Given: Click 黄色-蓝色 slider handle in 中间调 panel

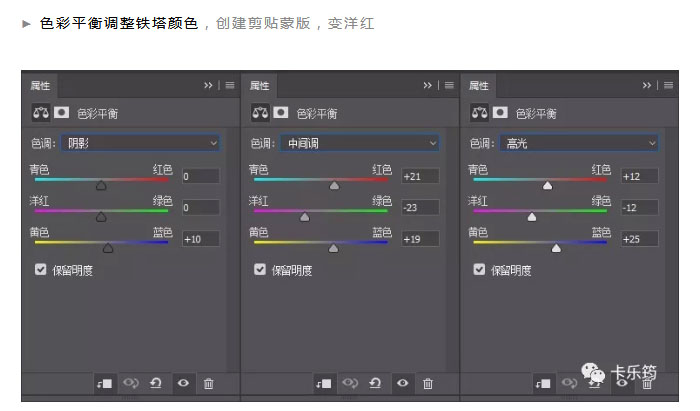Looking at the screenshot, I should (333, 248).
